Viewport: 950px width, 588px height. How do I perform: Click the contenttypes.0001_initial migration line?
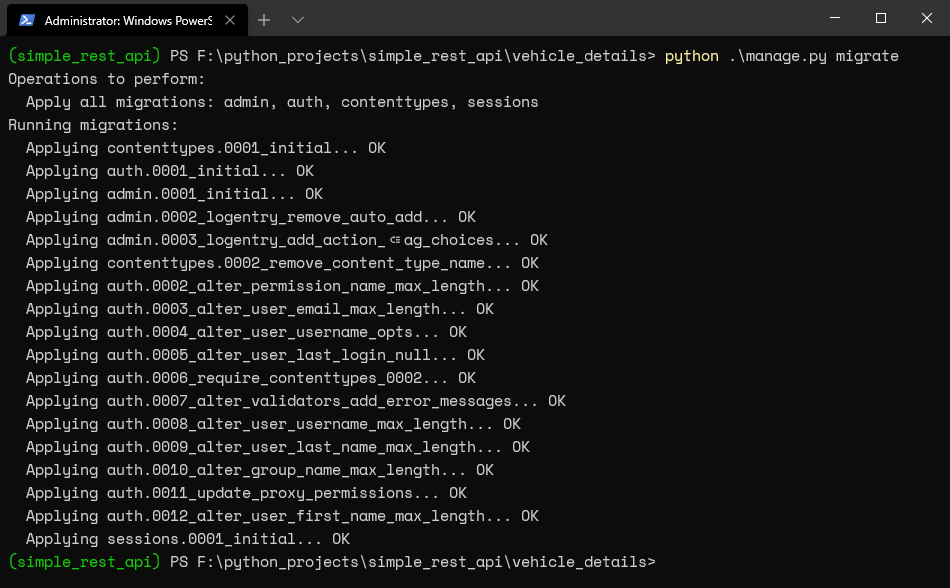(x=205, y=148)
